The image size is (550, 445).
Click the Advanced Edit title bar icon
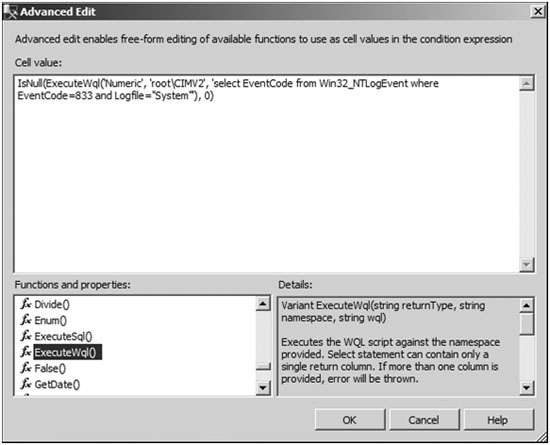10,12
